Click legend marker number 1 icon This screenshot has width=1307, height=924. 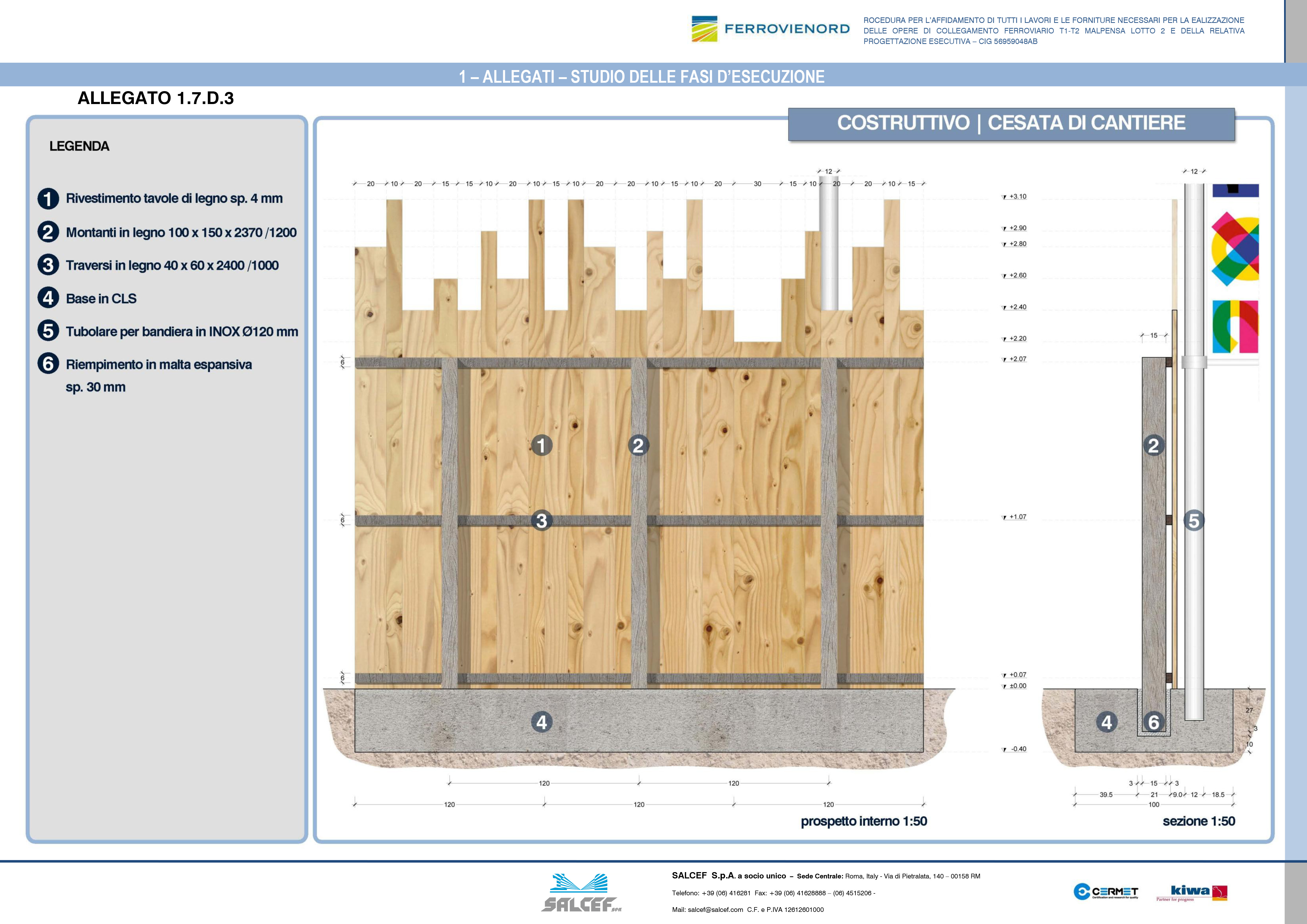pyautogui.click(x=48, y=199)
